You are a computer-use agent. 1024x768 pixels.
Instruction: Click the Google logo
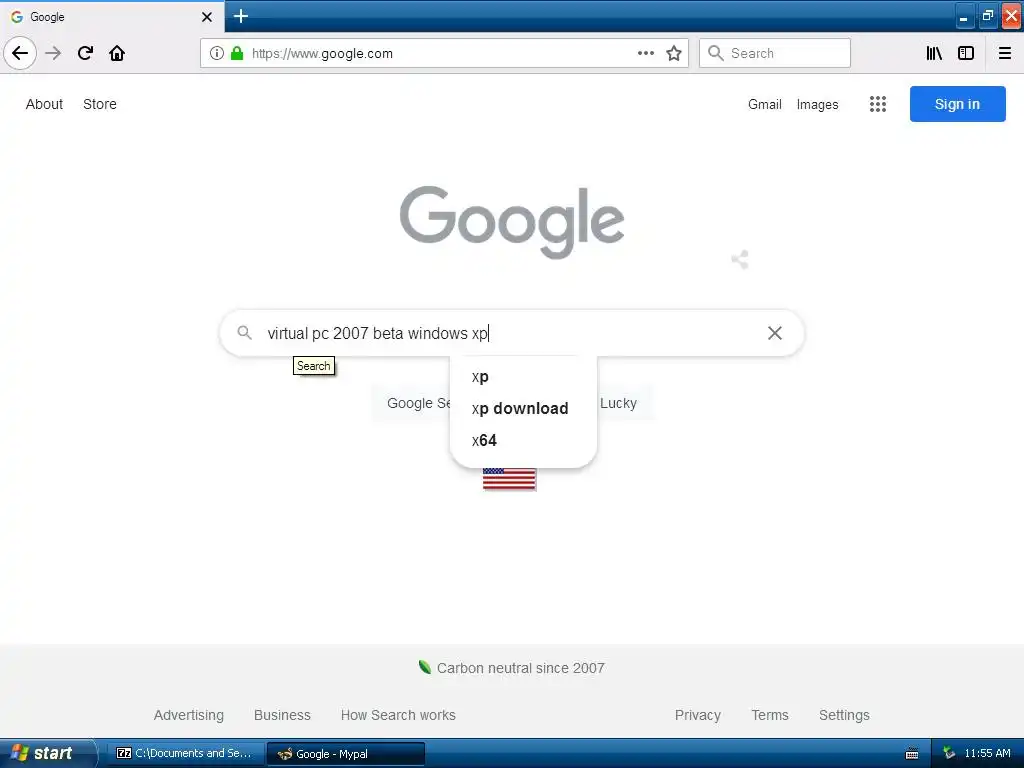click(x=512, y=222)
